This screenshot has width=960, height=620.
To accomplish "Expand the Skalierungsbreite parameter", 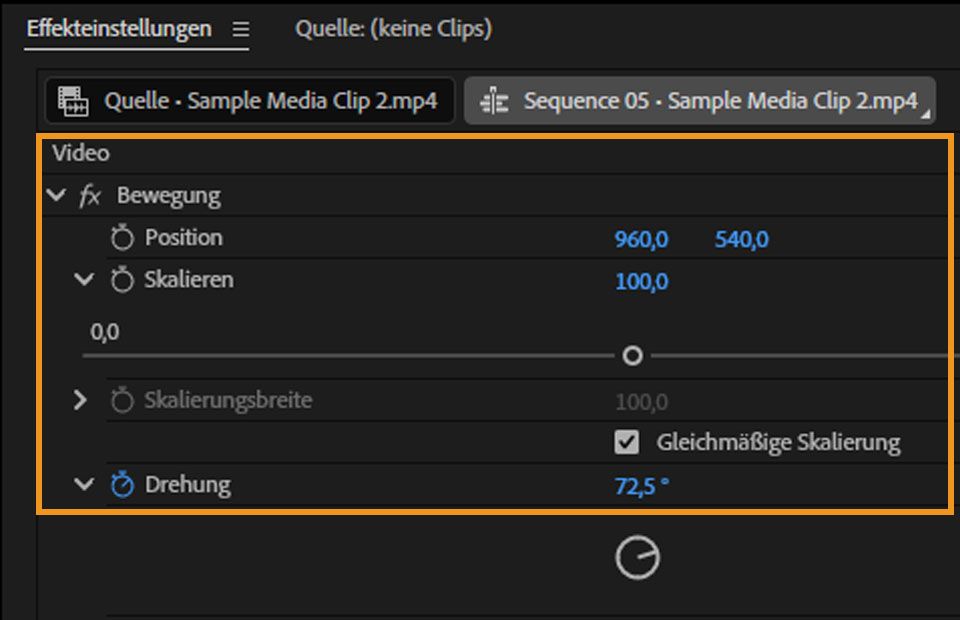I will (x=79, y=400).
